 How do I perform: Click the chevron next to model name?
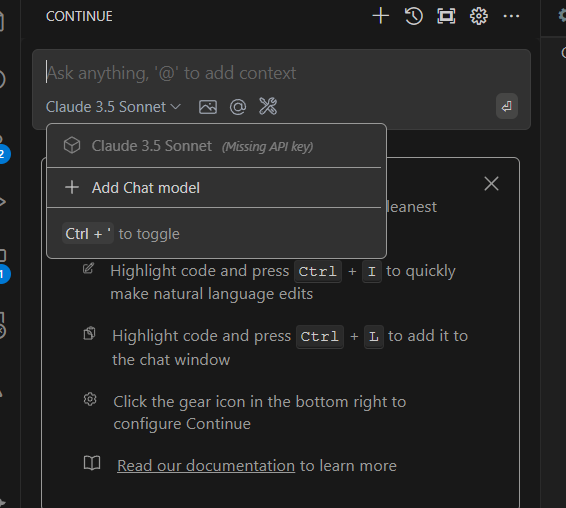coord(175,107)
